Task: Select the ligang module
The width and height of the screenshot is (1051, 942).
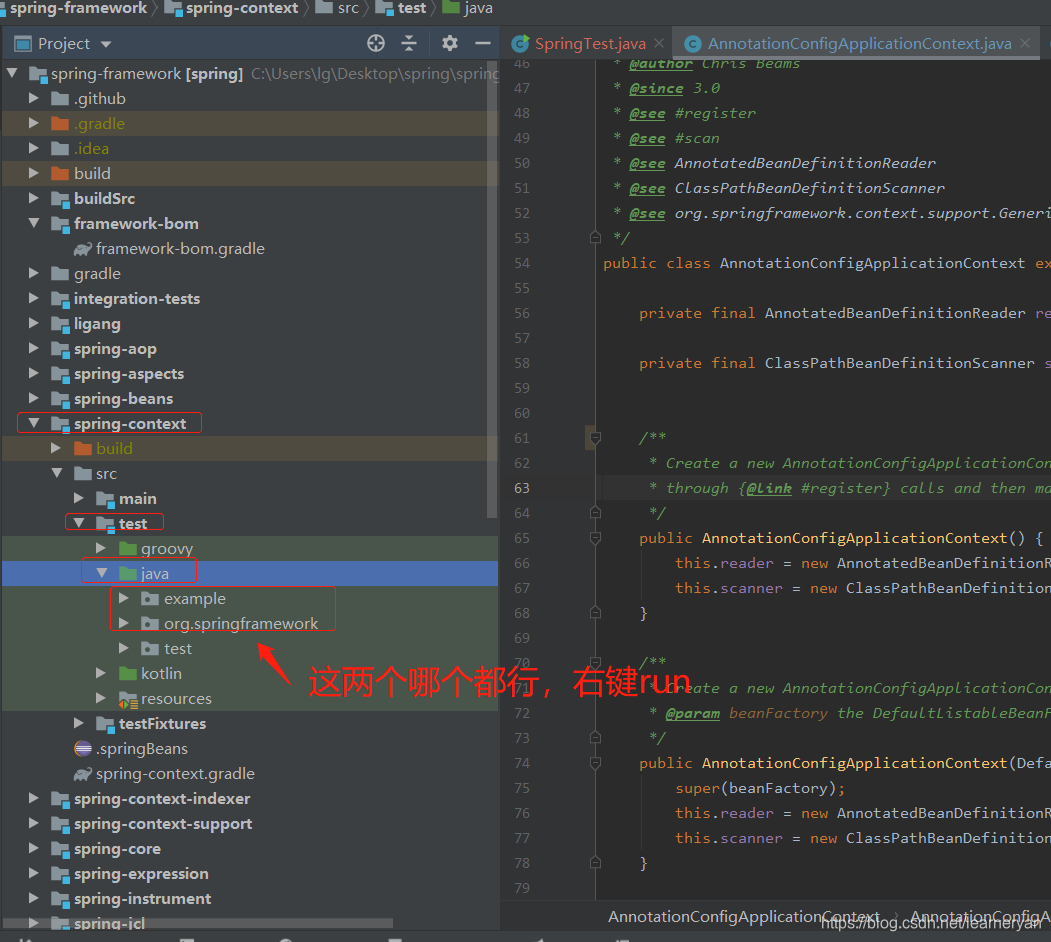Action: pos(97,324)
